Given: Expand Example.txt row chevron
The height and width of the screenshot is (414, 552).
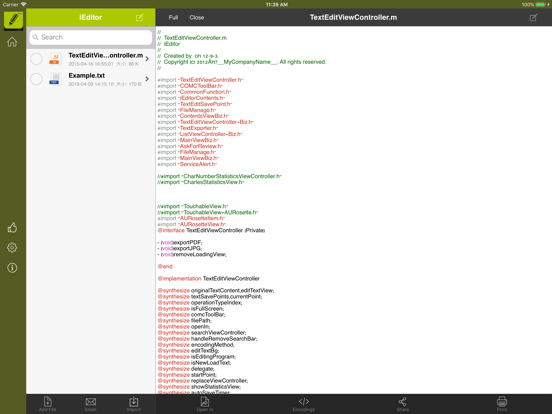Looking at the screenshot, I should [x=147, y=79].
